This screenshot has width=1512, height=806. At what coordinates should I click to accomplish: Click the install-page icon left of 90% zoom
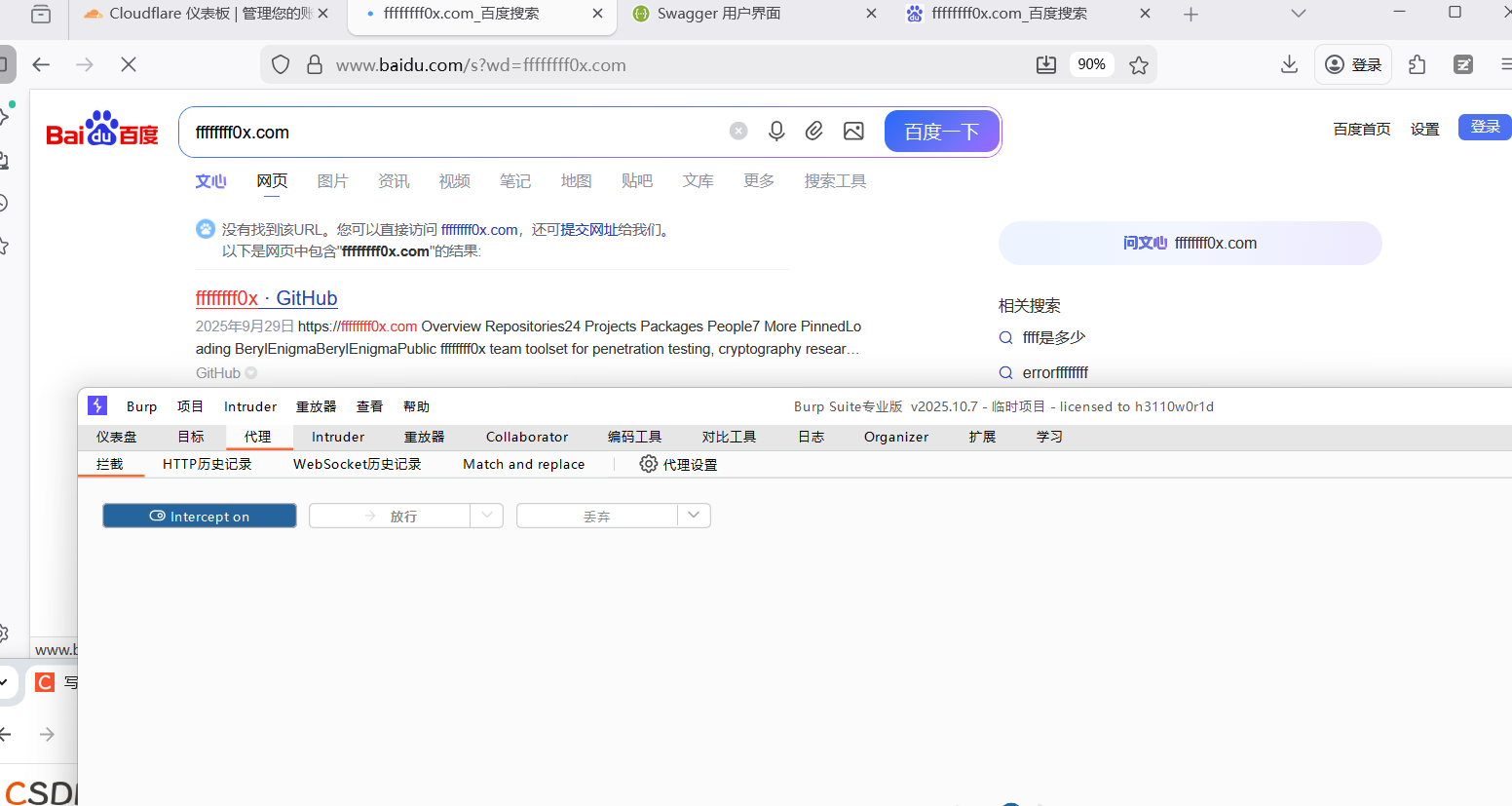(x=1046, y=64)
